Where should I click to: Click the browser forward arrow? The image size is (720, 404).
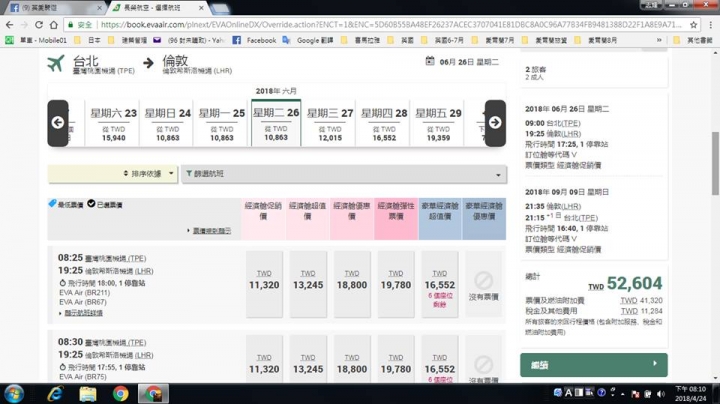click(24, 25)
